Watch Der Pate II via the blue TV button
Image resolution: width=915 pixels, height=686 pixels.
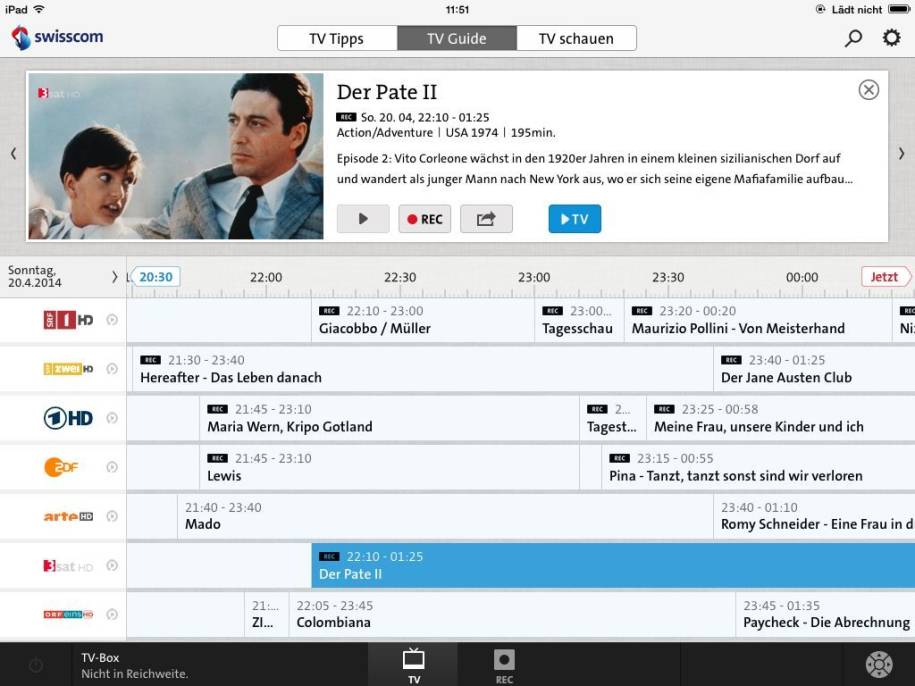click(574, 218)
